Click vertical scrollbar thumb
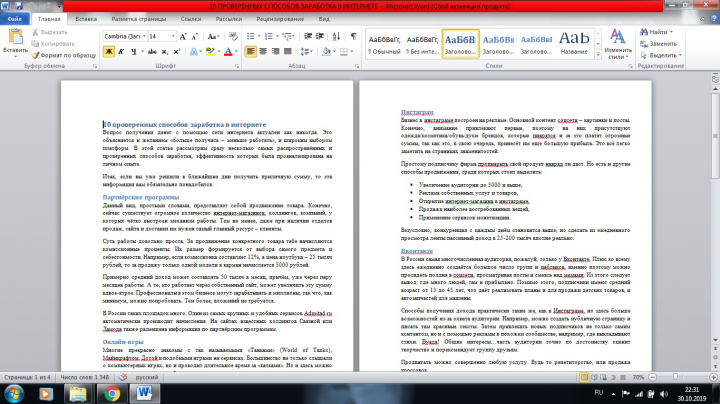Screen dimensions: 720x404 pyautogui.click(x=715, y=136)
